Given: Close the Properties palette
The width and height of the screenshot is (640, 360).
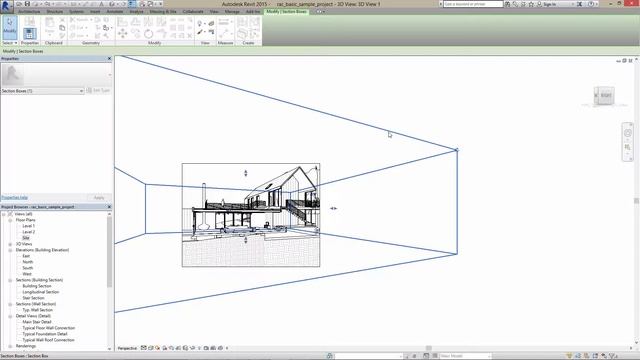Looking at the screenshot, I should tap(109, 59).
